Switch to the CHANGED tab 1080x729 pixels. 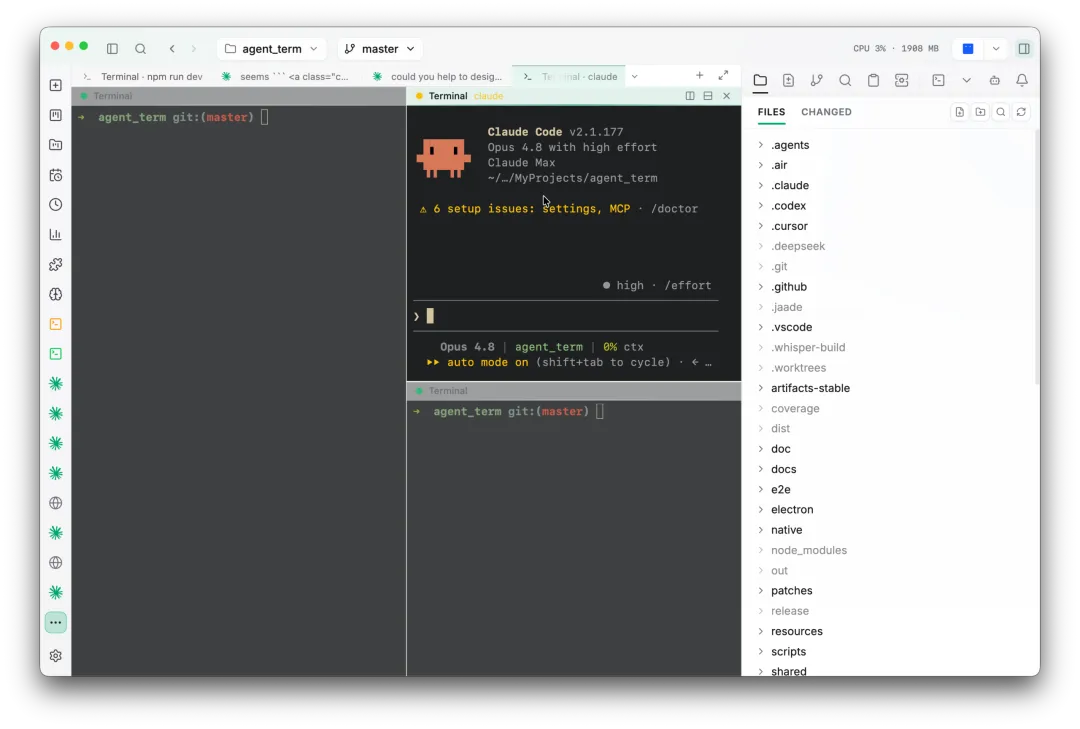pyautogui.click(x=826, y=112)
